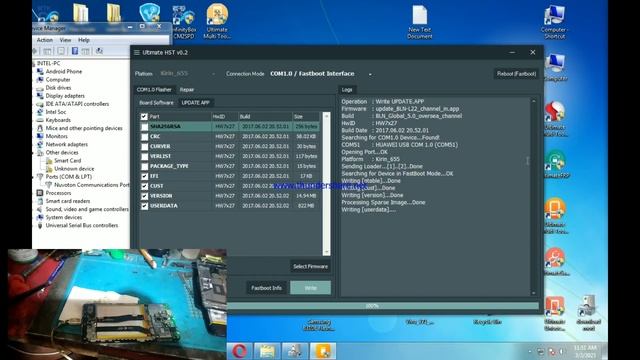The height and width of the screenshot is (360, 640).
Task: Open File Explorer from the taskbar
Action: (x=267, y=351)
